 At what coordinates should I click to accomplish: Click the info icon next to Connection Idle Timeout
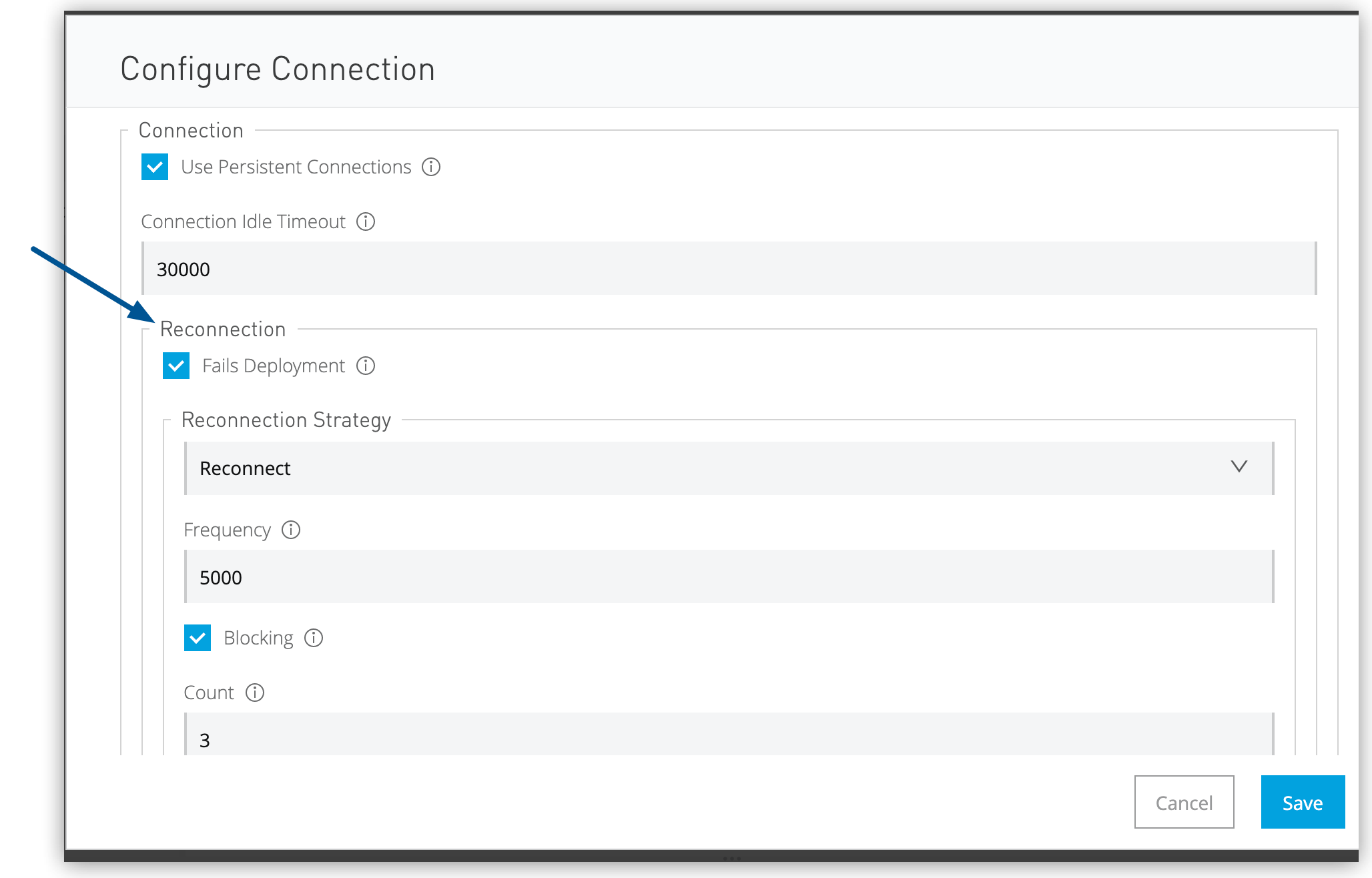366,222
